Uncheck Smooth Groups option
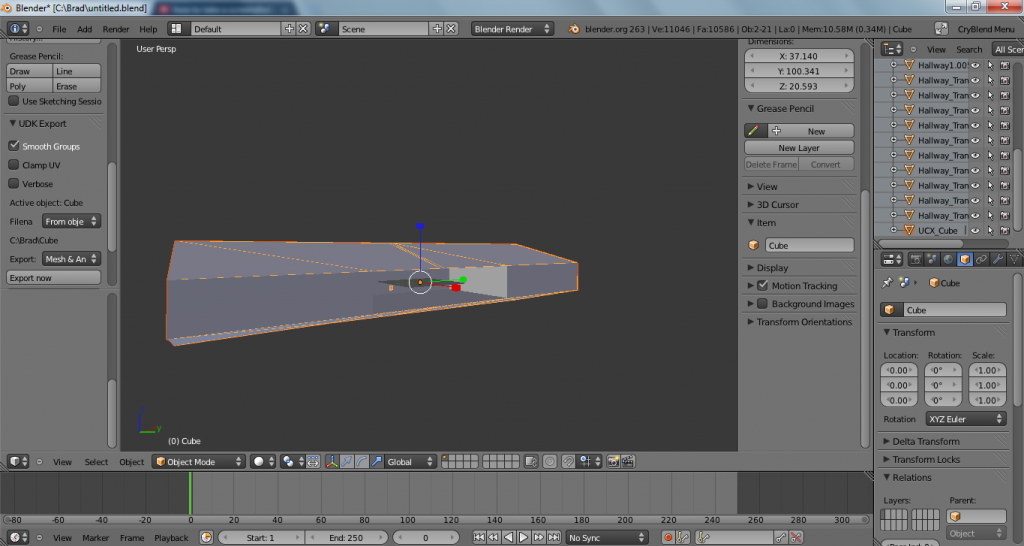 pos(14,146)
